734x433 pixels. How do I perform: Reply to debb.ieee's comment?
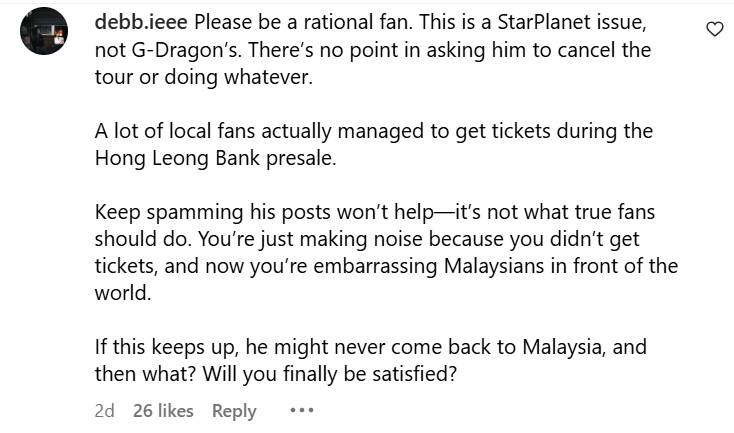(234, 411)
